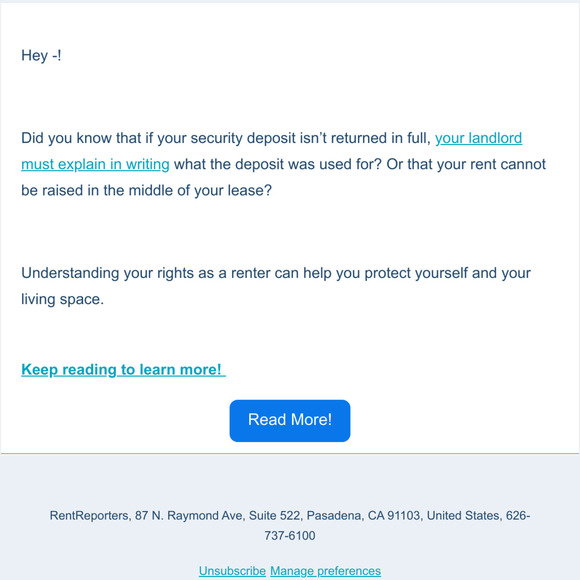The height and width of the screenshot is (580, 580).
Task: Click '87 N. Raymond Ave' in the footer
Action: coord(188,515)
